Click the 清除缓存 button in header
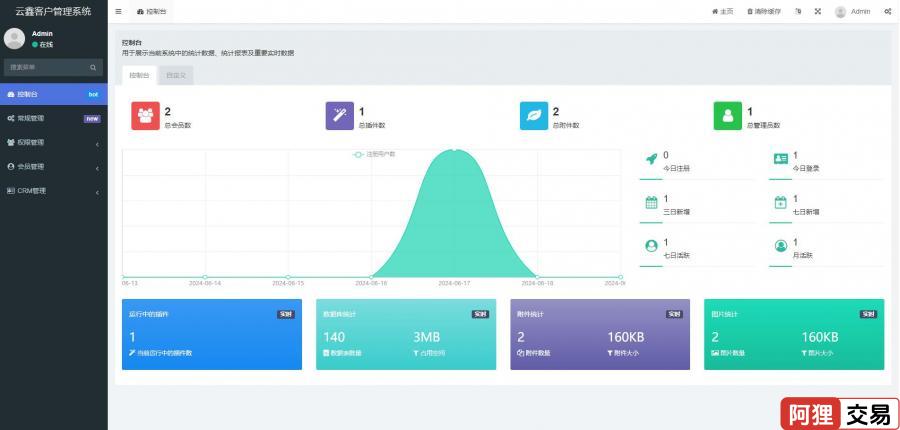This screenshot has height=430, width=900. click(764, 11)
